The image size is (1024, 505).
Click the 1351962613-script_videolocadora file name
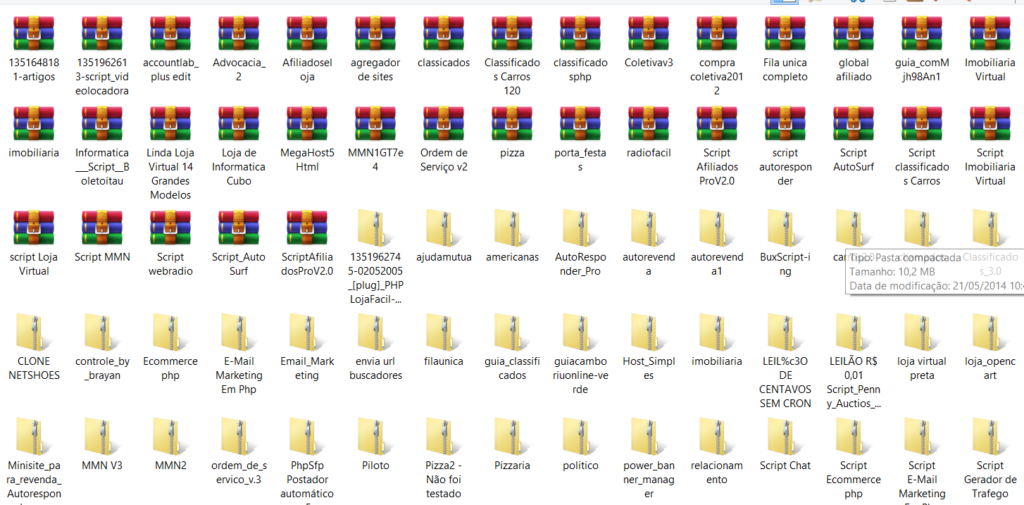pyautogui.click(x=102, y=76)
